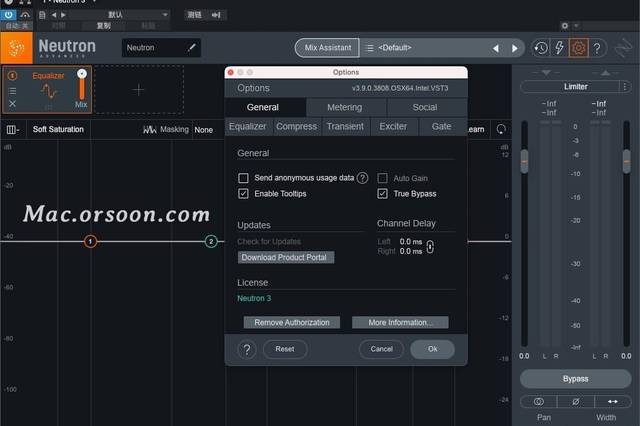Open the host settings dropdown arrow
The height and width of the screenshot is (426, 640).
(576, 26)
